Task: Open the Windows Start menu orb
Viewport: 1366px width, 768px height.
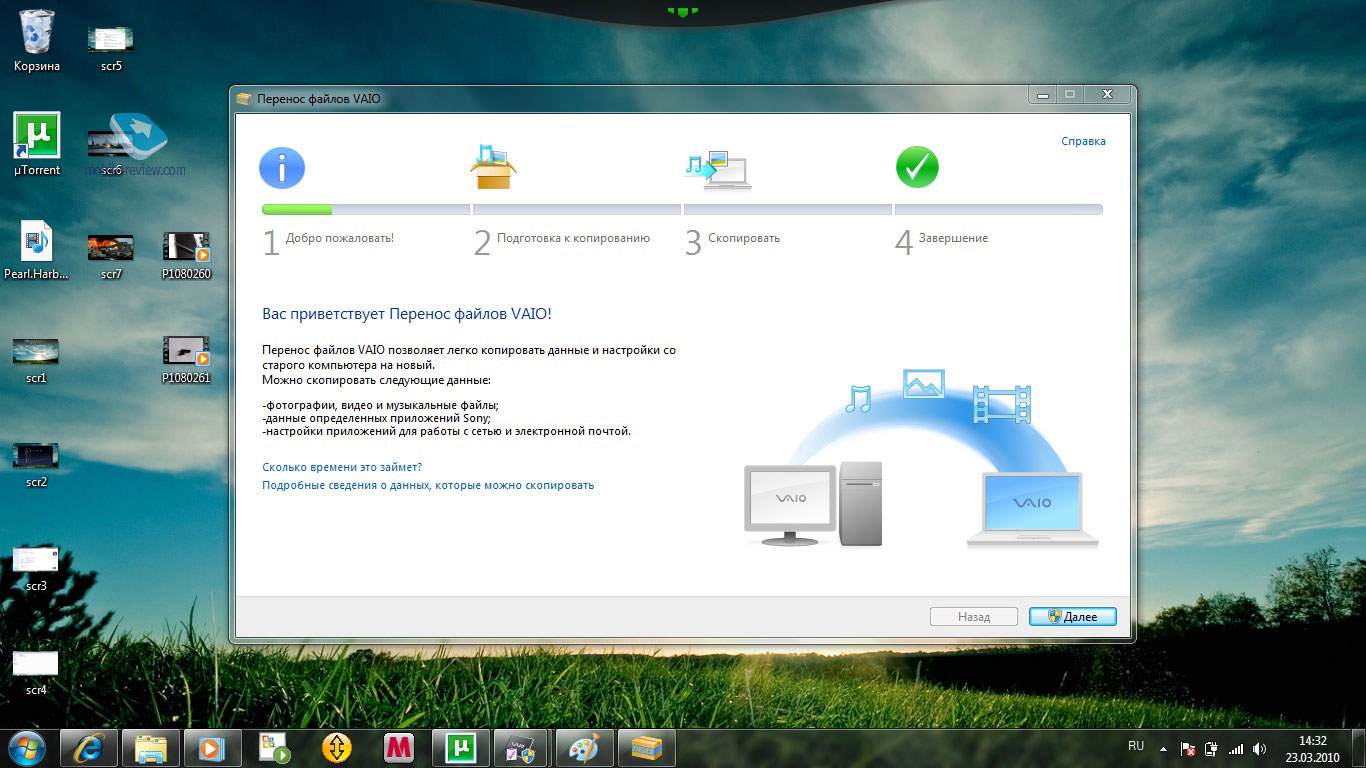Action: click(x=27, y=748)
